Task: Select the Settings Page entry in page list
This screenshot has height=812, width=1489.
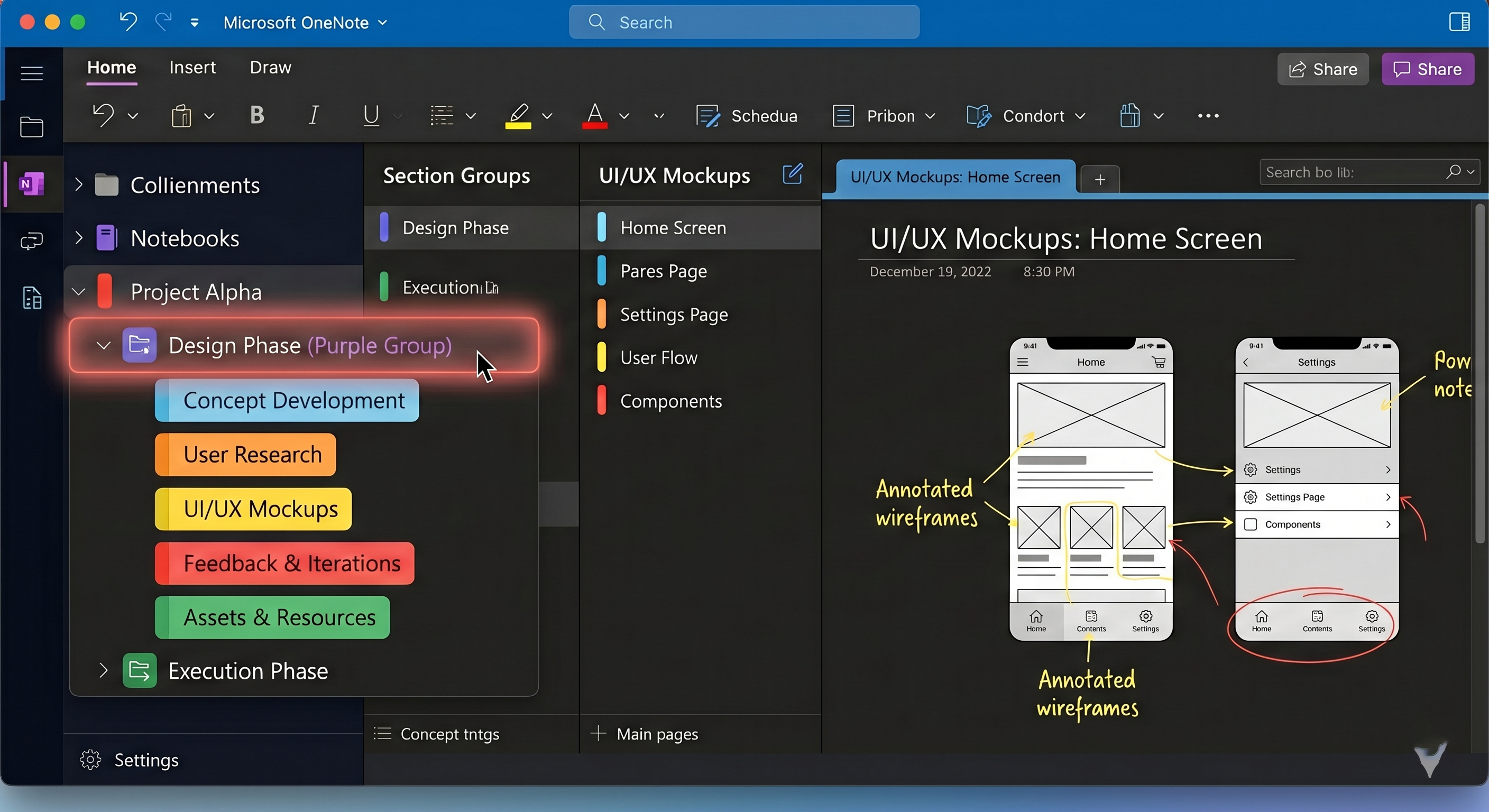Action: 701,315
